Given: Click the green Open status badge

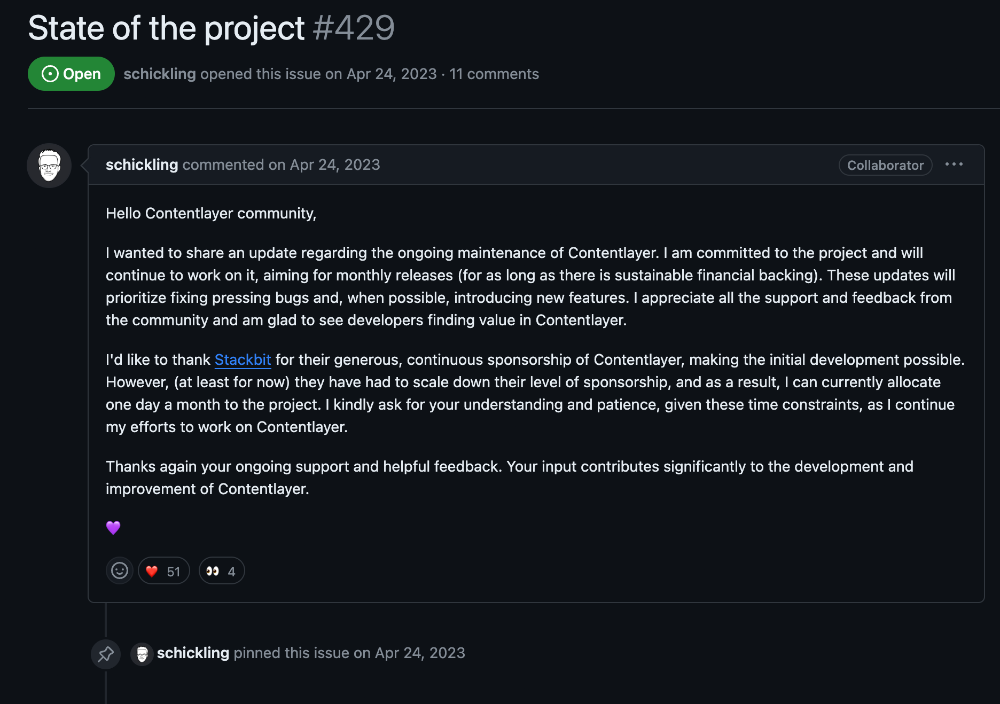Looking at the screenshot, I should [x=71, y=74].
